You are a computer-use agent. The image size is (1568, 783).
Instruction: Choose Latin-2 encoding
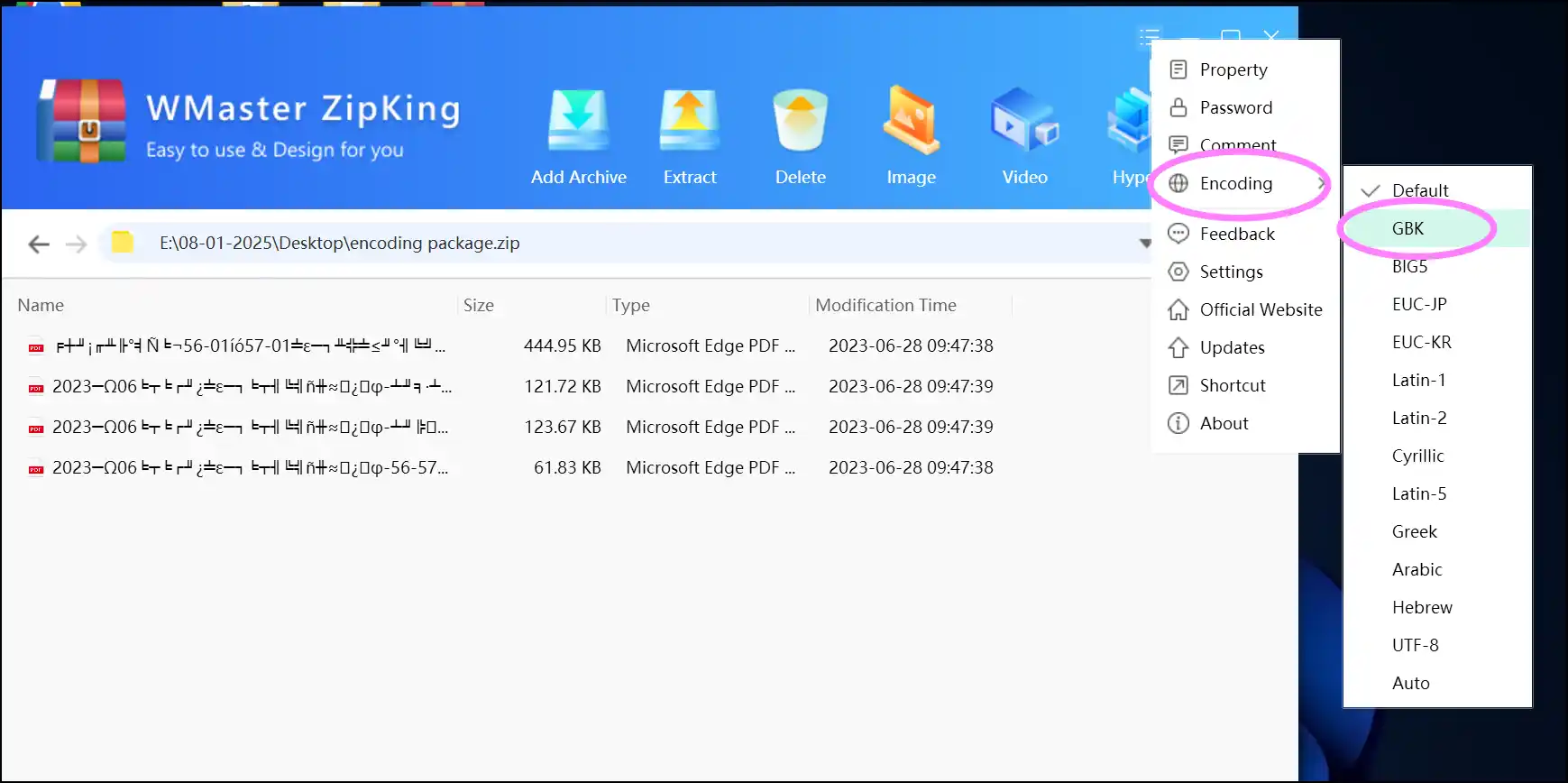point(1437,418)
